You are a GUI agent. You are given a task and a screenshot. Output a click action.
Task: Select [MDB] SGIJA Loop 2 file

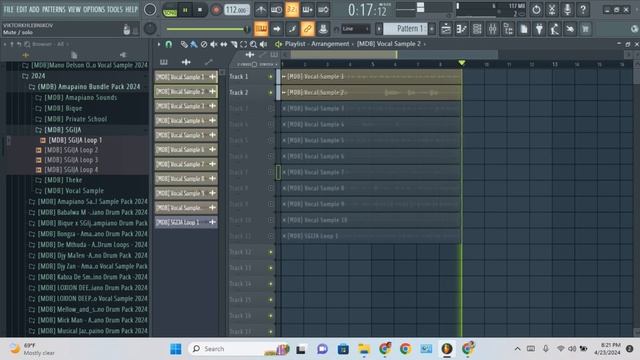71,150
